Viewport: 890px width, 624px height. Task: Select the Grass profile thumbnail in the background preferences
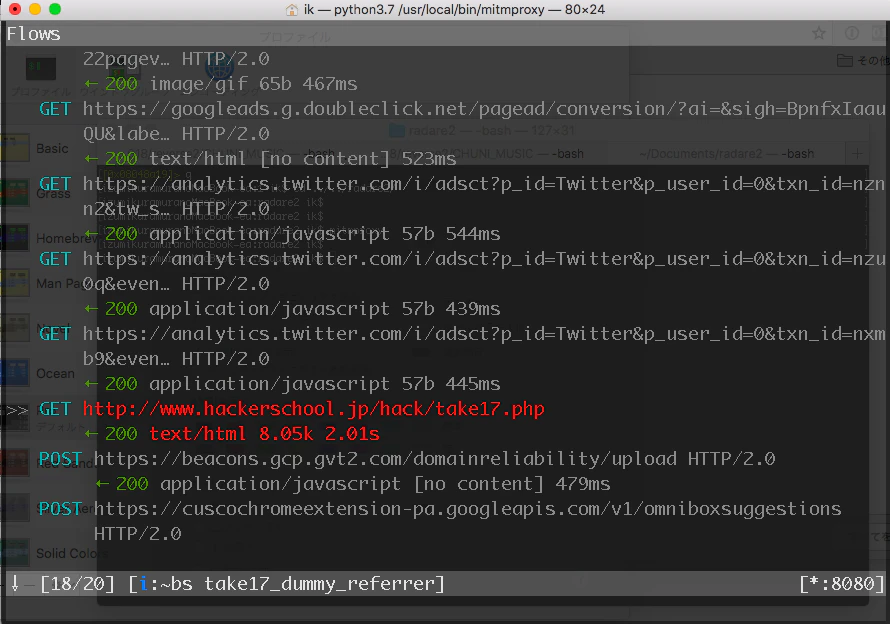coord(15,193)
